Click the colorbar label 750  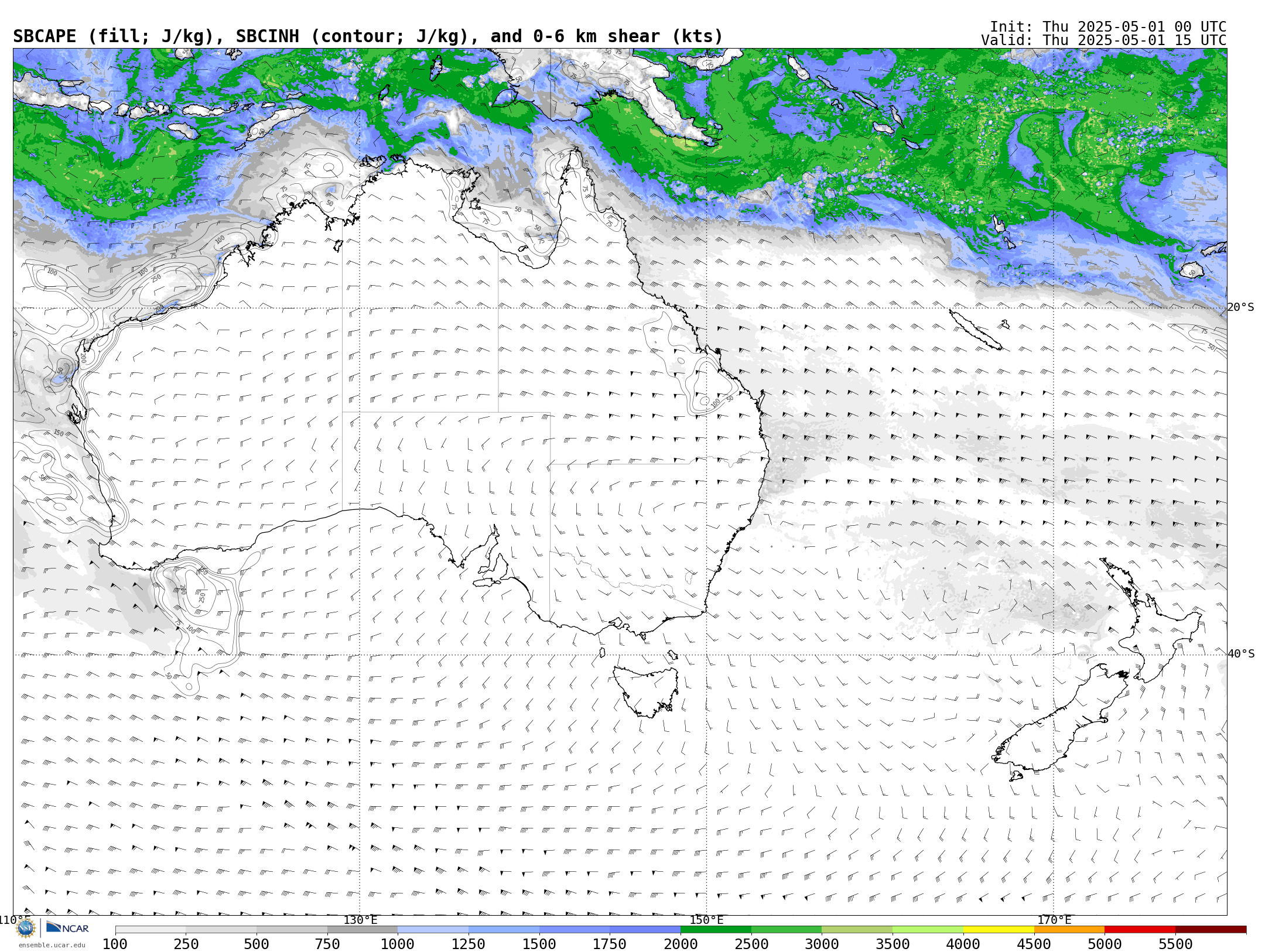point(327,944)
